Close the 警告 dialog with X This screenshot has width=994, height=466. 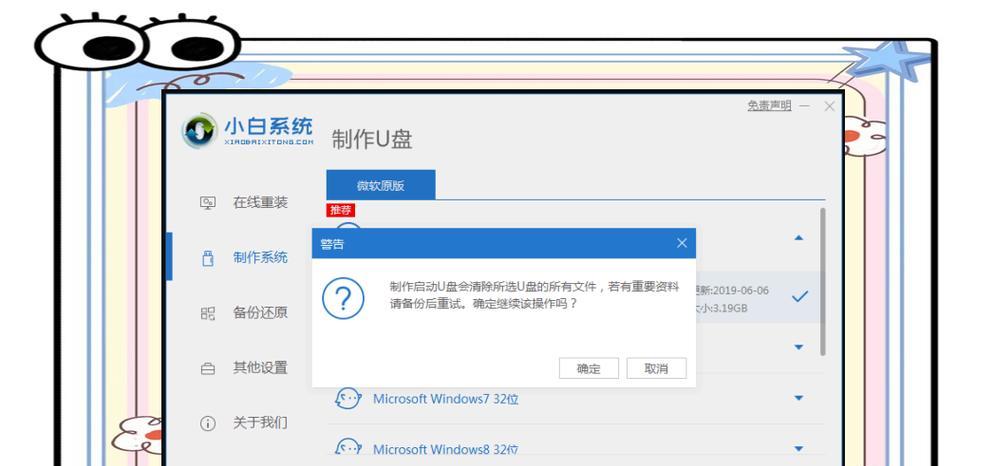[681, 243]
